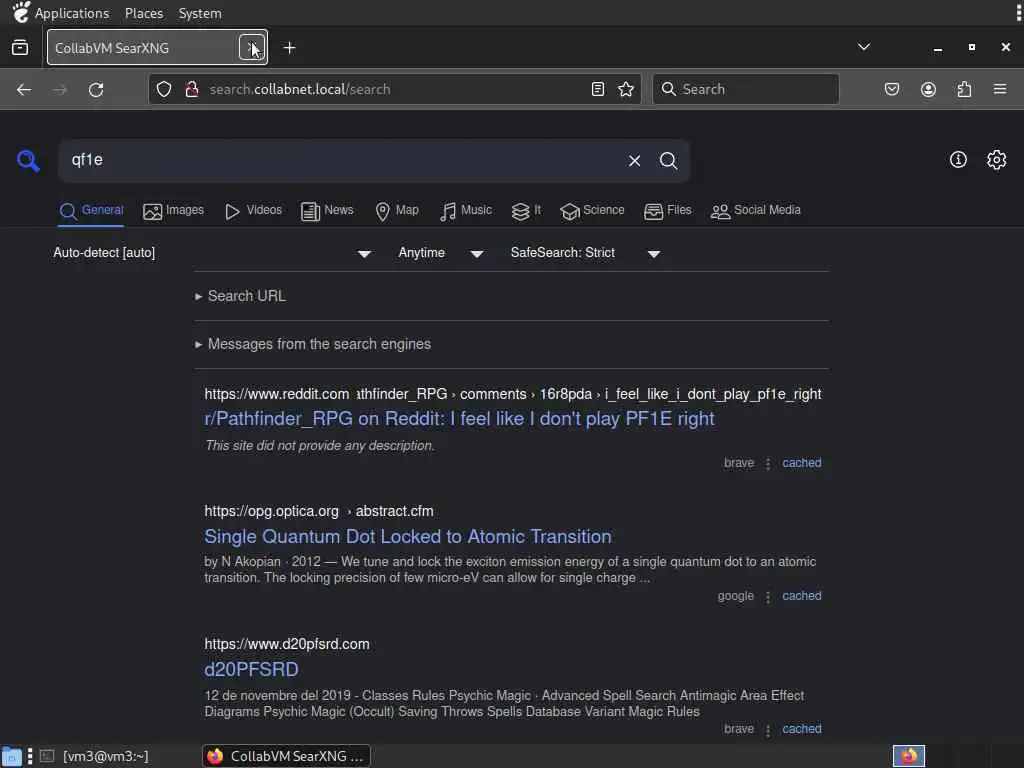Open d20PFSRD result link

pos(251,669)
